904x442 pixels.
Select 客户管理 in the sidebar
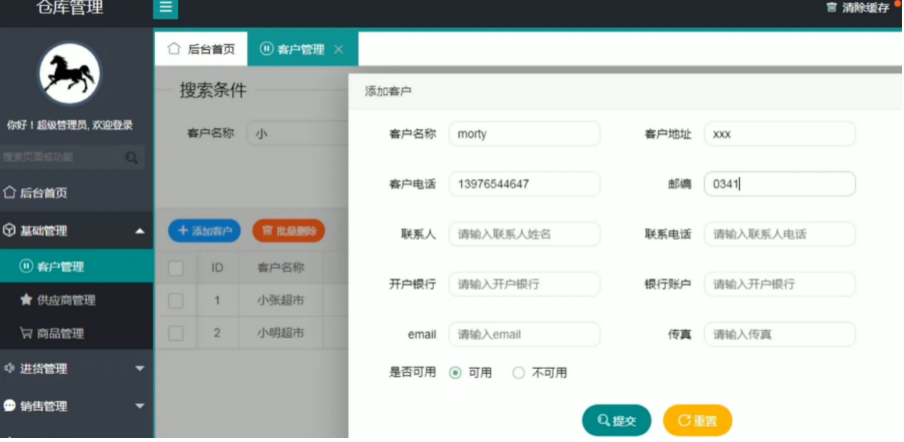[x=77, y=266]
